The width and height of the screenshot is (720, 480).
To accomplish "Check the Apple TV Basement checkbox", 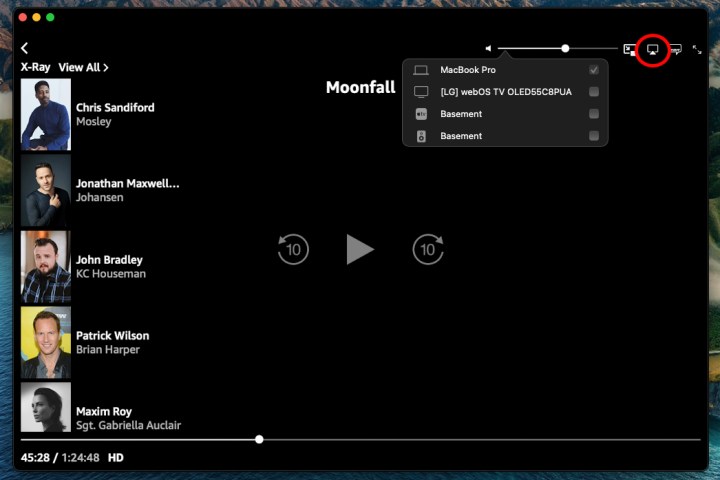I will (594, 113).
